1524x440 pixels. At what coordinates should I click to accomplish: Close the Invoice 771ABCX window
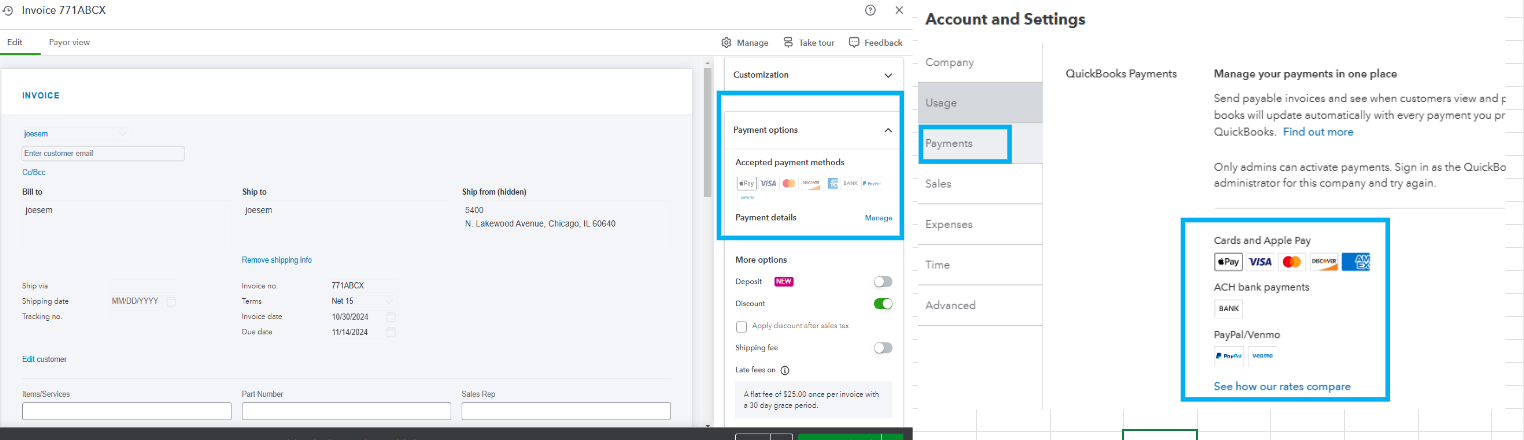pyautogui.click(x=898, y=10)
